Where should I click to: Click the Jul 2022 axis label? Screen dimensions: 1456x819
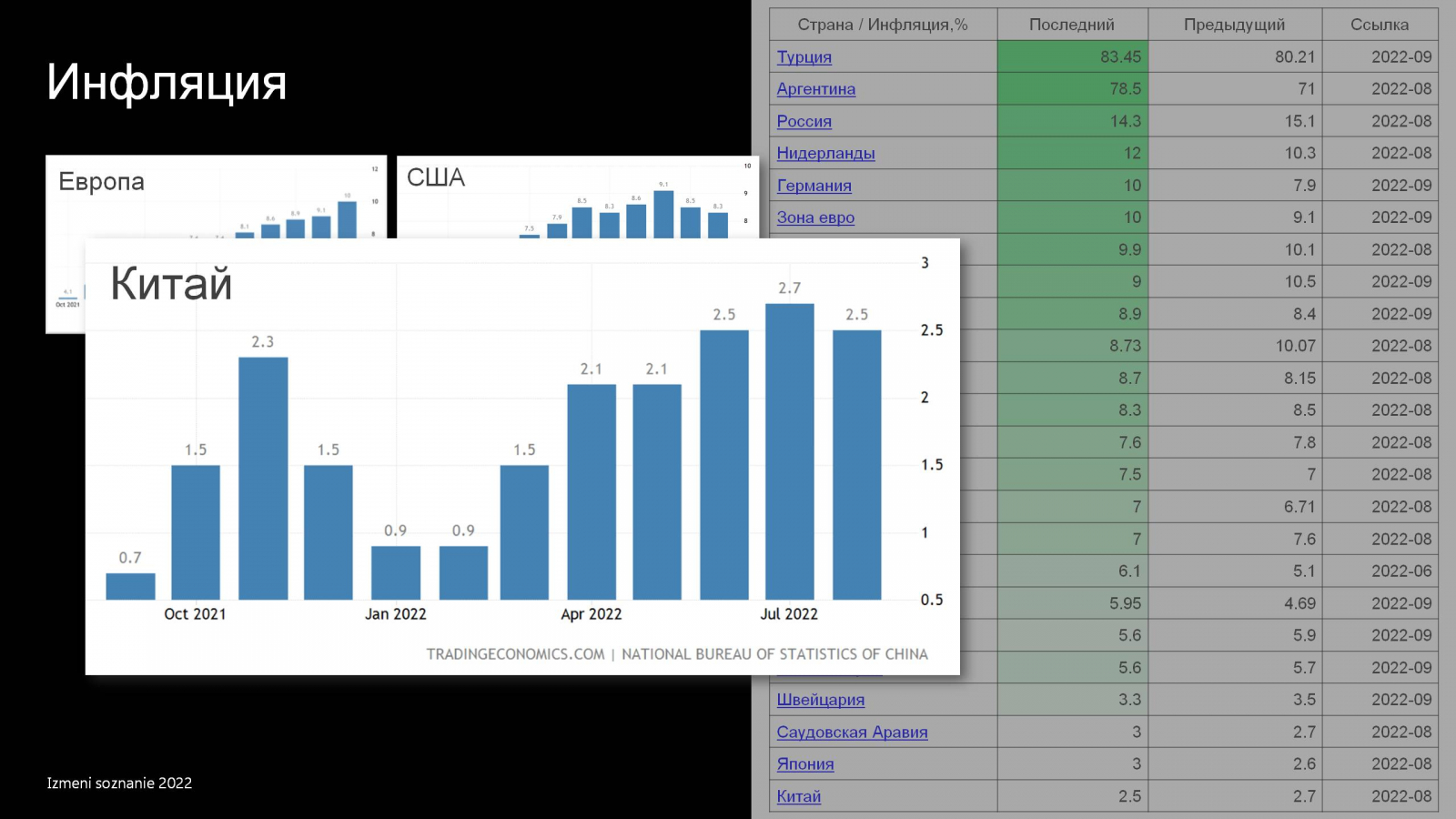[789, 614]
